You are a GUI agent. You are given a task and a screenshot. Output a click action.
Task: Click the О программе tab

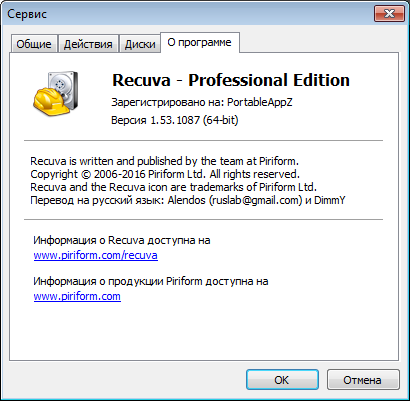point(200,43)
